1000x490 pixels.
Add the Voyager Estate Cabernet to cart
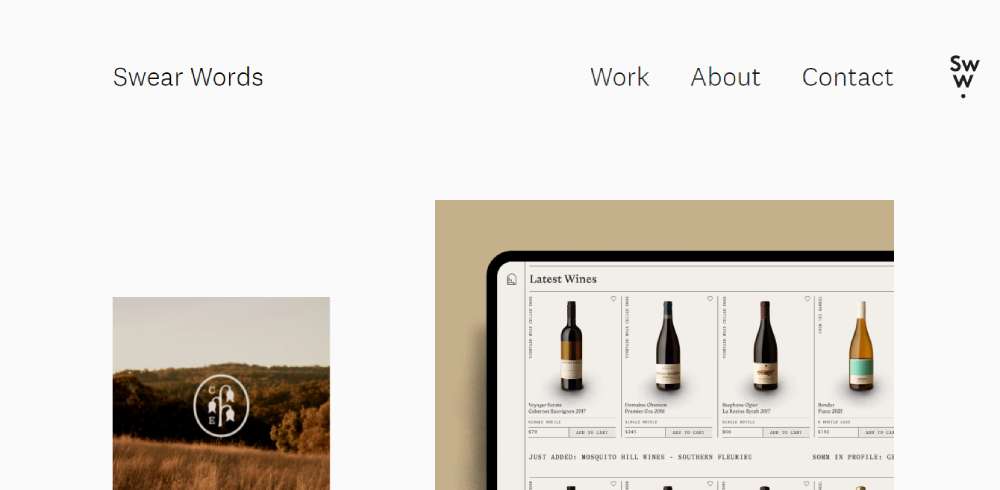click(592, 433)
